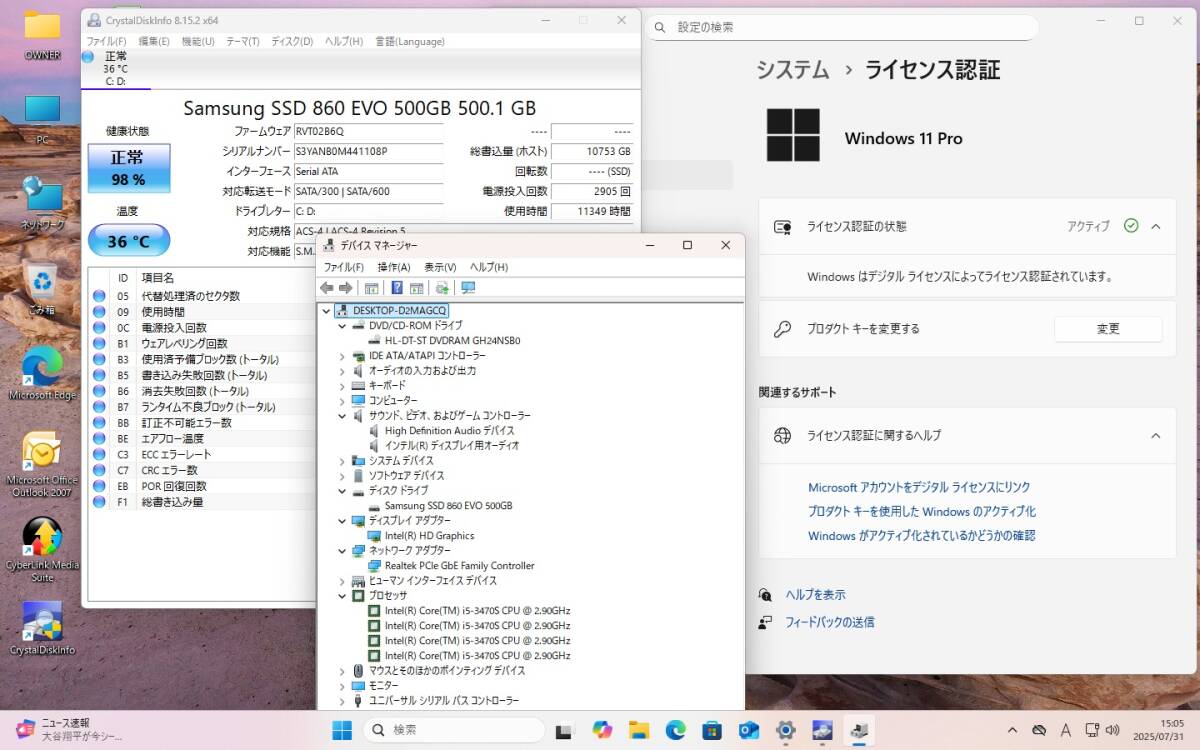Expand the システム デバイス node
1200x750 pixels.
(342, 461)
